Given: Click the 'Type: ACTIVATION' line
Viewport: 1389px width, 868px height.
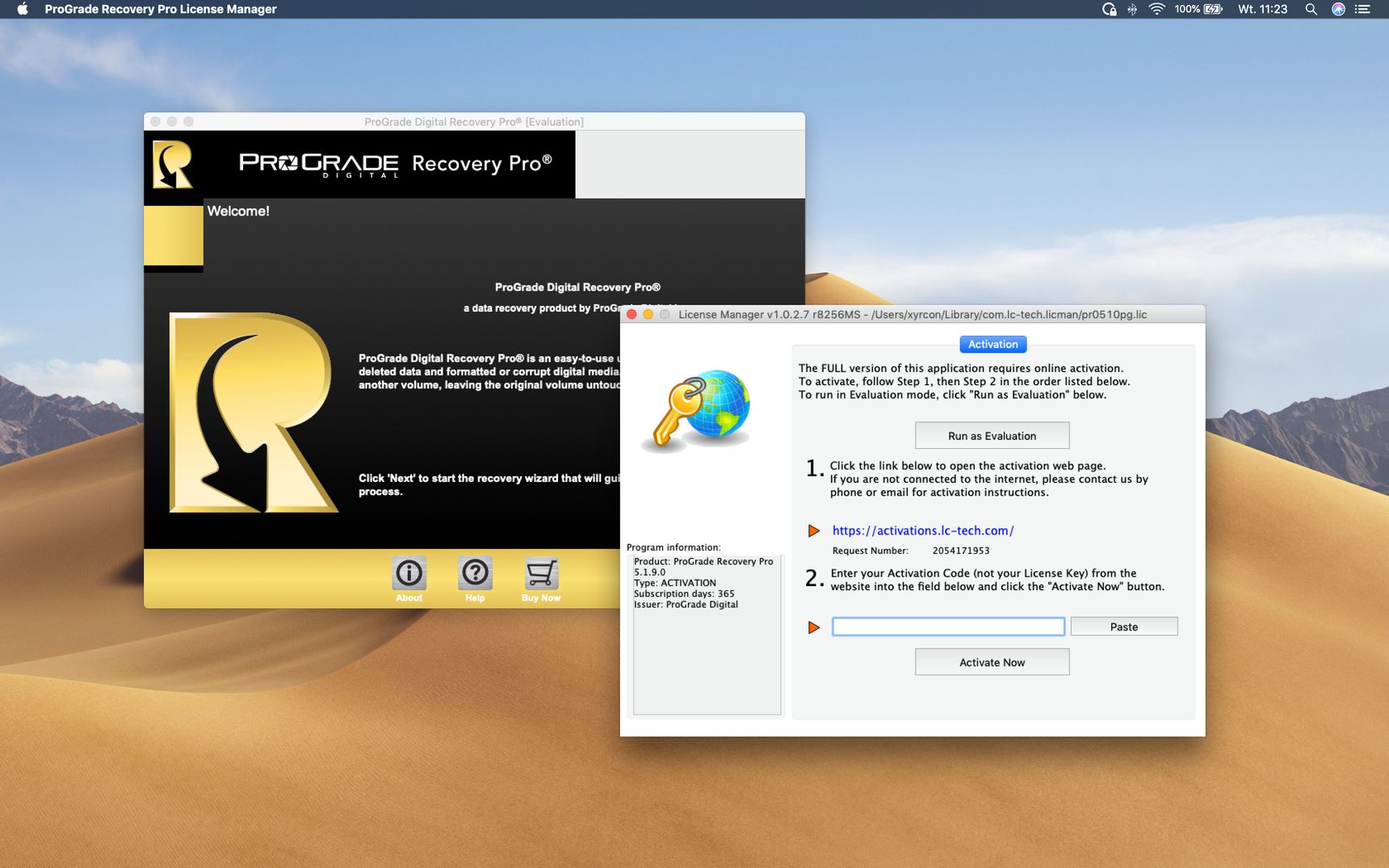Looking at the screenshot, I should [x=675, y=583].
